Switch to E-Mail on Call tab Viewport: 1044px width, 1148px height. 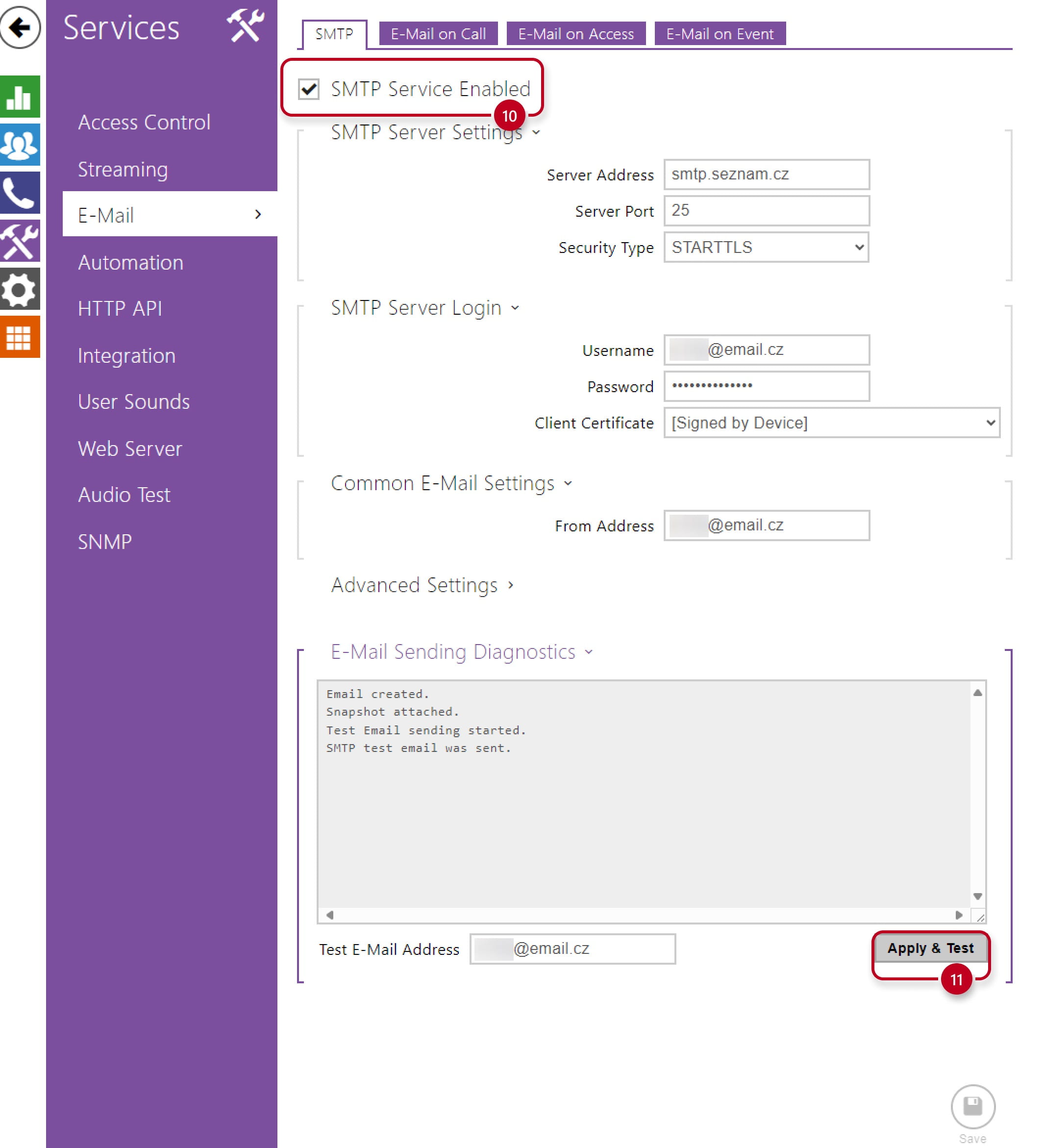[438, 34]
